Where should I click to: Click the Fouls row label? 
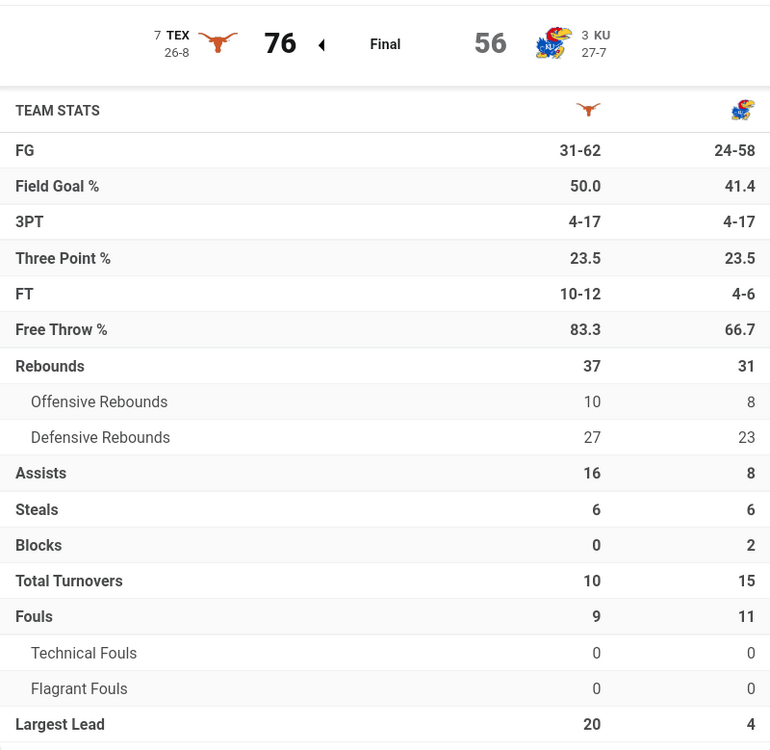click(x=34, y=617)
